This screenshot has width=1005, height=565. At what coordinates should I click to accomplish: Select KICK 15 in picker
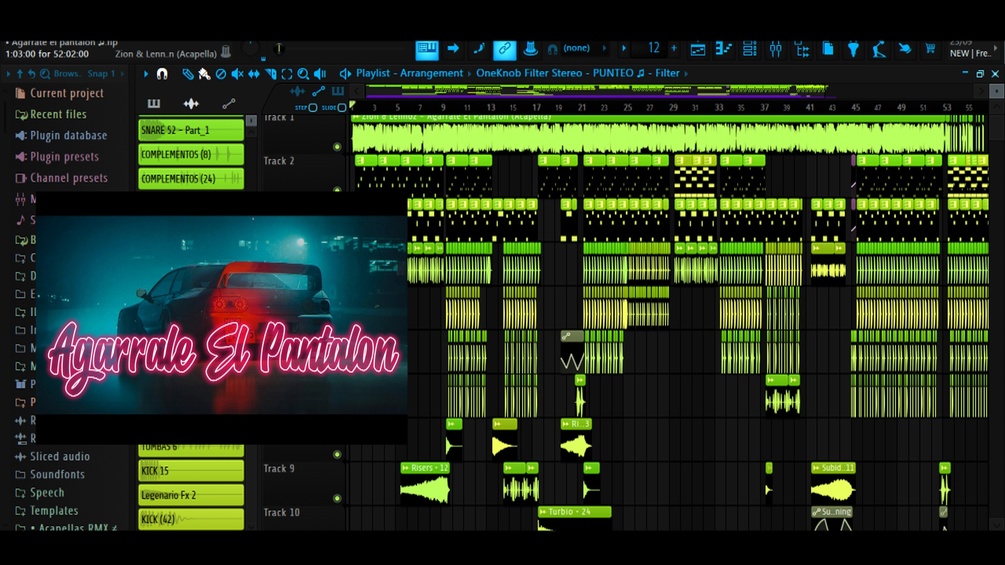(x=191, y=471)
